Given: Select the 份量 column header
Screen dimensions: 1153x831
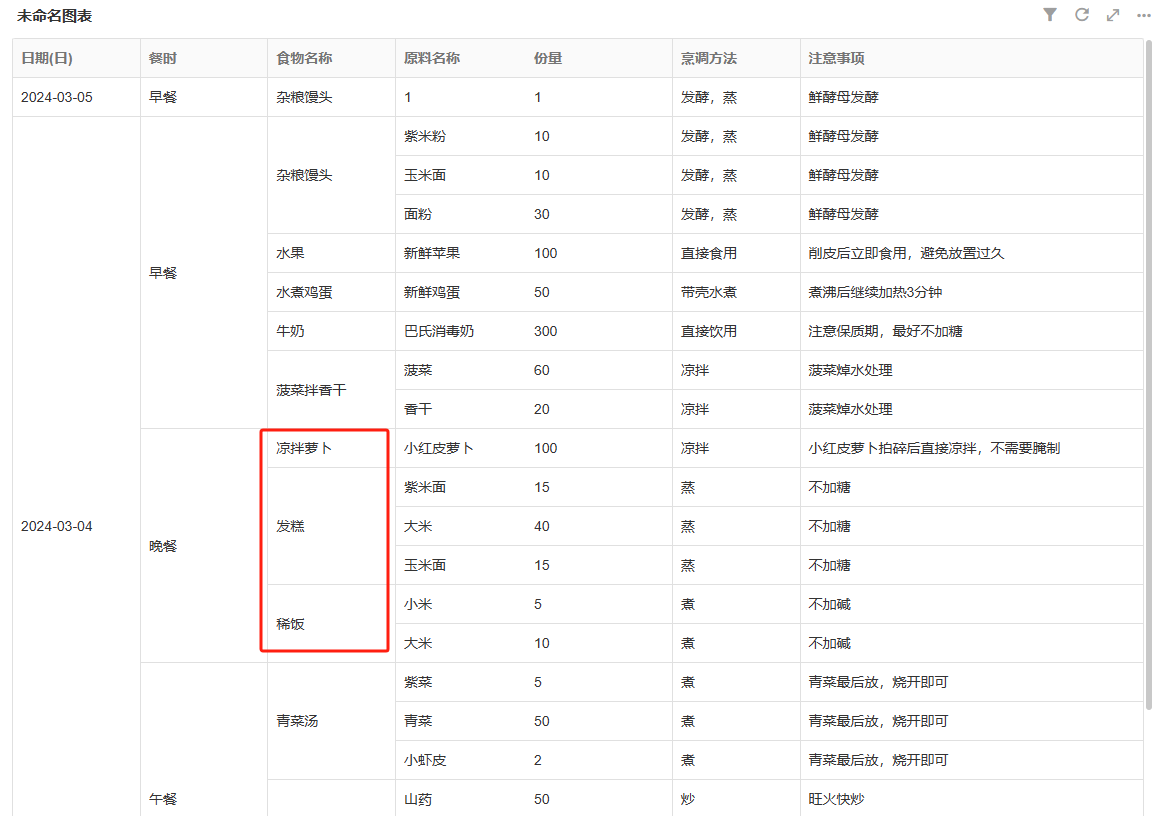Looking at the screenshot, I should pyautogui.click(x=548, y=58).
